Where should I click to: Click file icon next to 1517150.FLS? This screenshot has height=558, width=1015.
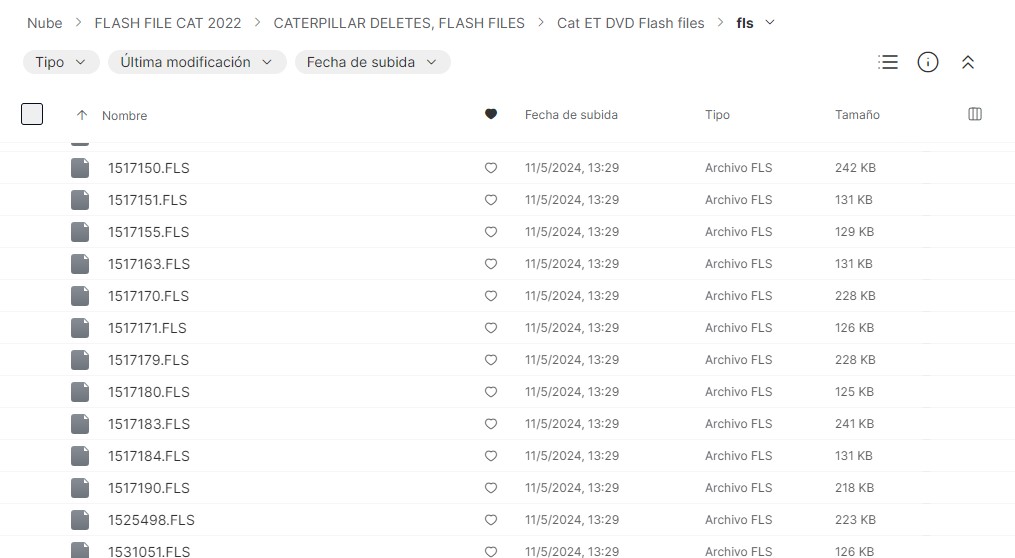pyautogui.click(x=80, y=168)
